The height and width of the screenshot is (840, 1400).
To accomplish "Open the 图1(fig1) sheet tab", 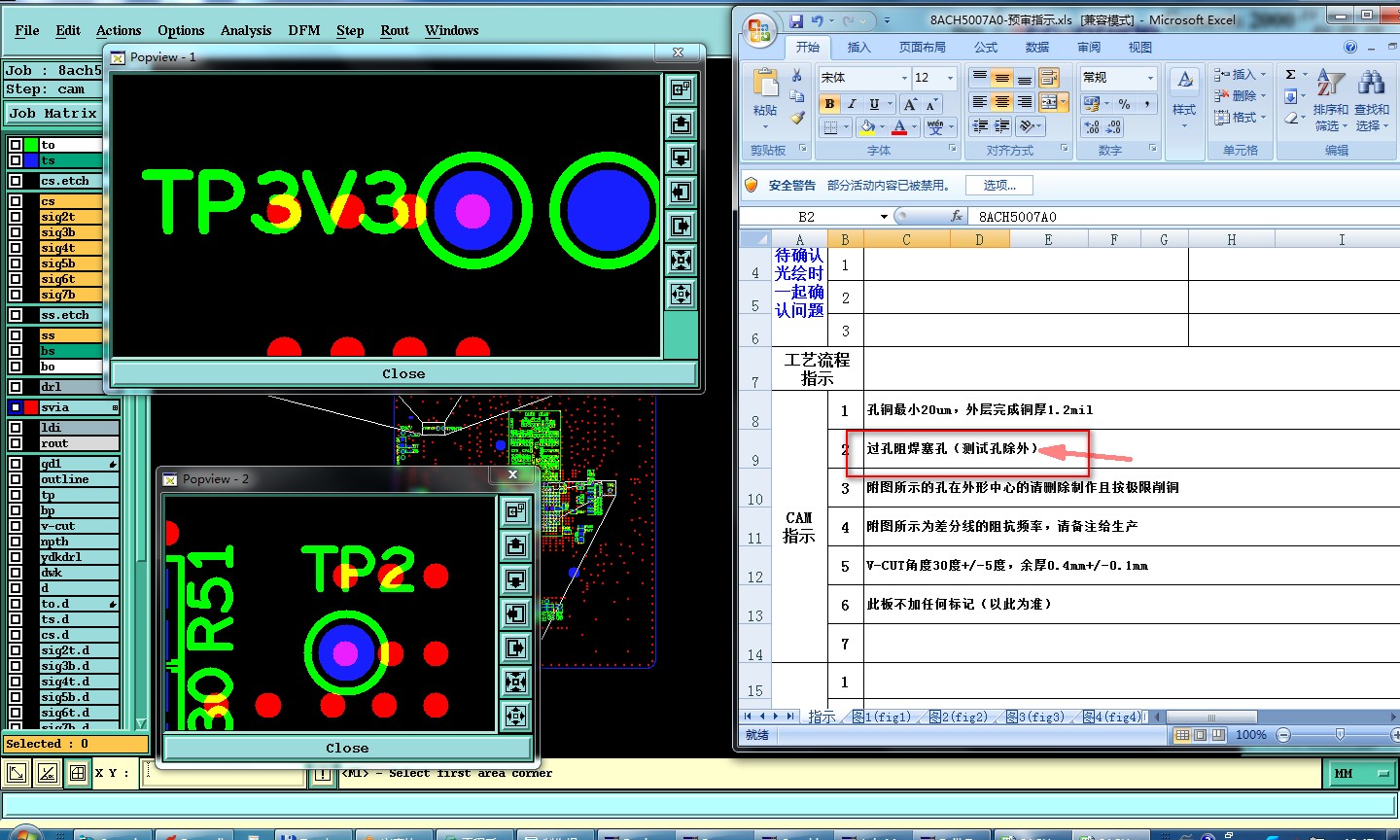I will tap(882, 717).
